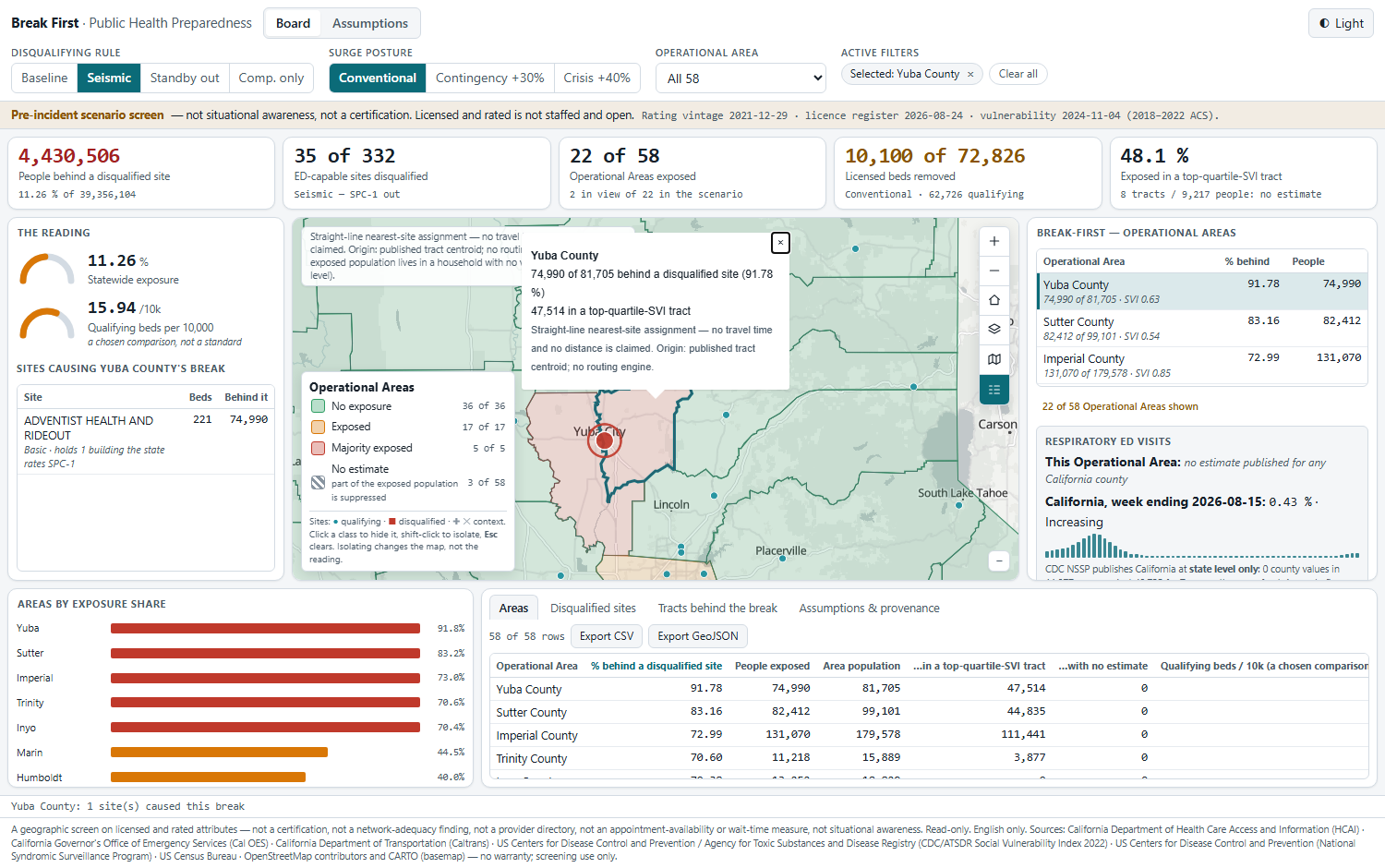The image size is (1385, 868).
Task: Toggle the map legend list button
Action: (x=994, y=390)
